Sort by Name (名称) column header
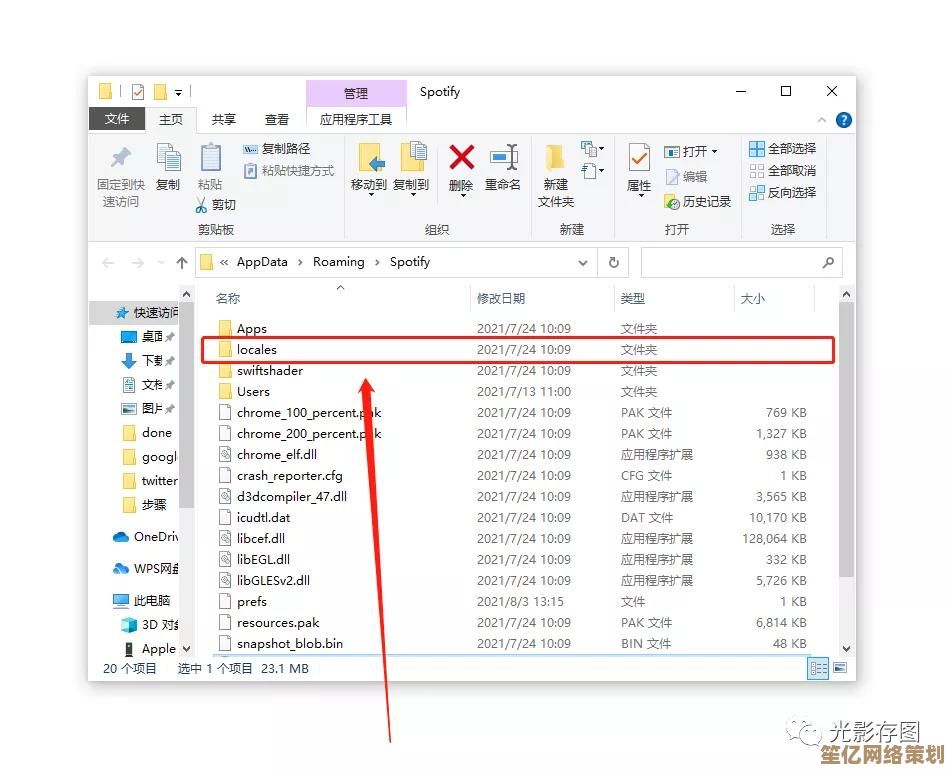This screenshot has width=951, height=773. pos(227,298)
